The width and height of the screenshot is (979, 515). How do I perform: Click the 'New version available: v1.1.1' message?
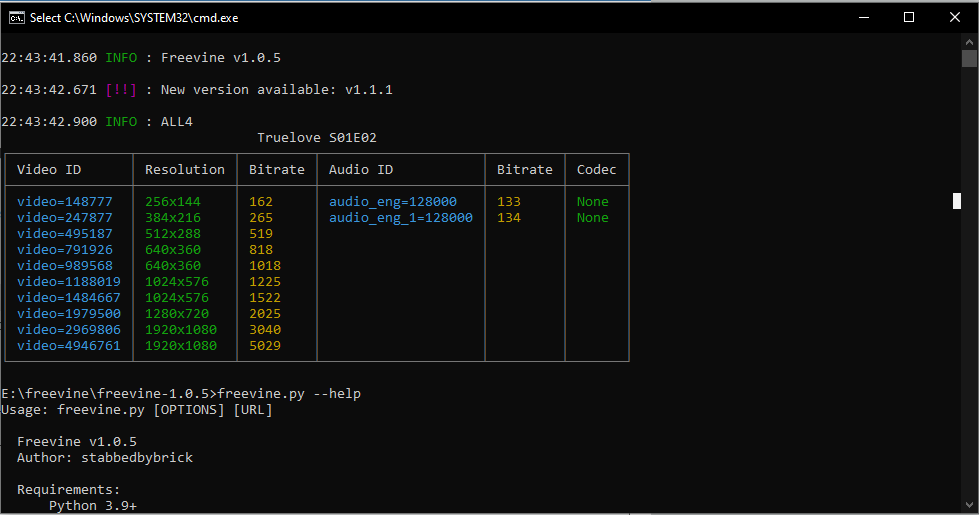(277, 90)
